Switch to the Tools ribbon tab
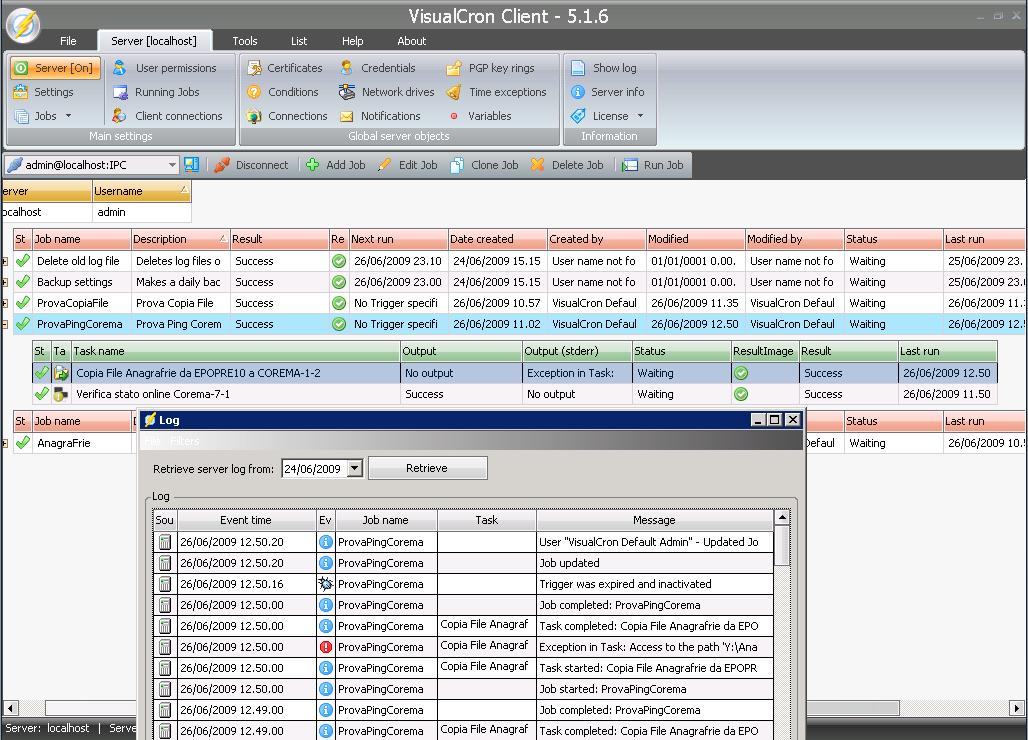The width and height of the screenshot is (1028, 740). pyautogui.click(x=245, y=41)
